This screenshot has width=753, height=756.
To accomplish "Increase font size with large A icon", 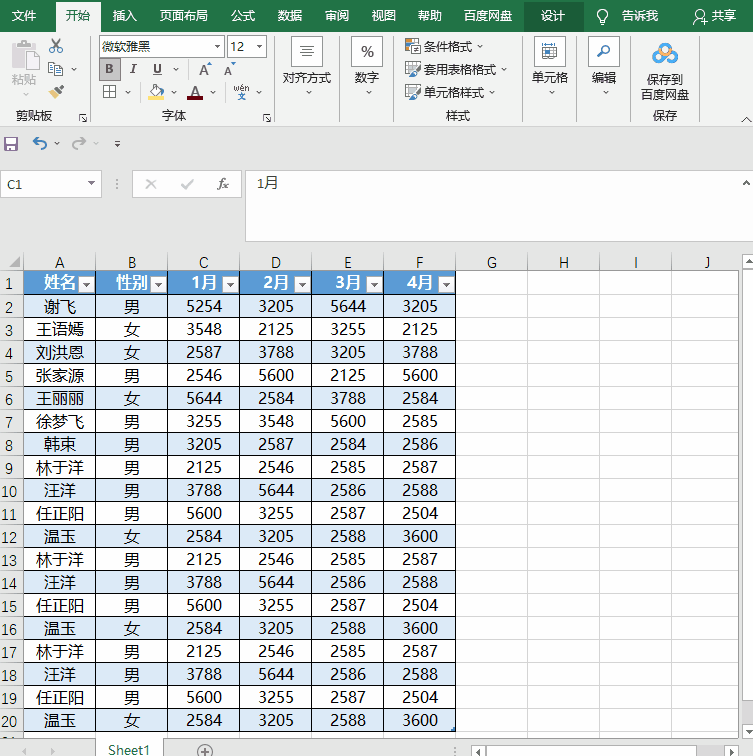I will click(x=204, y=69).
